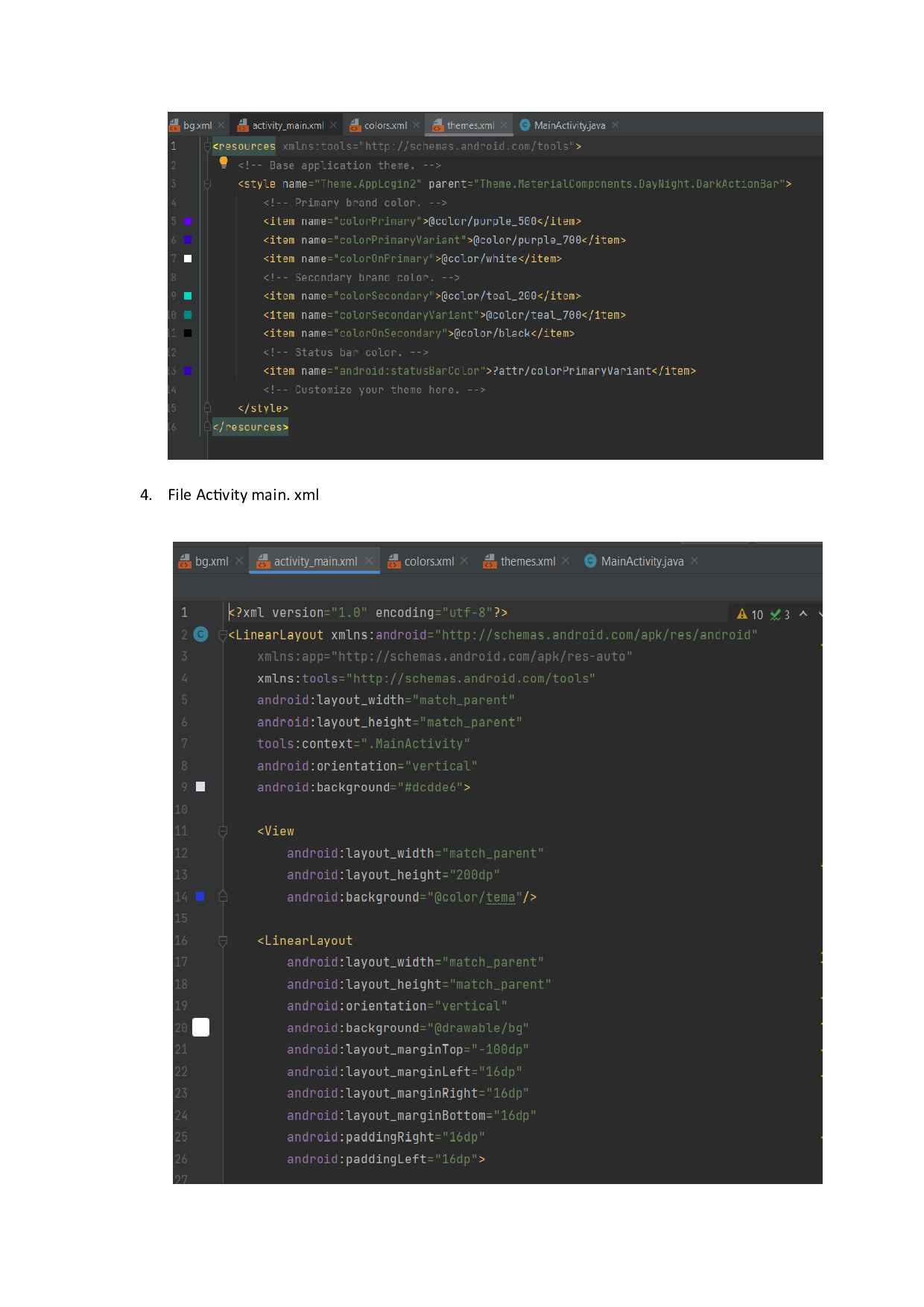Click the teal_200 color swatch in gutter

[x=188, y=296]
